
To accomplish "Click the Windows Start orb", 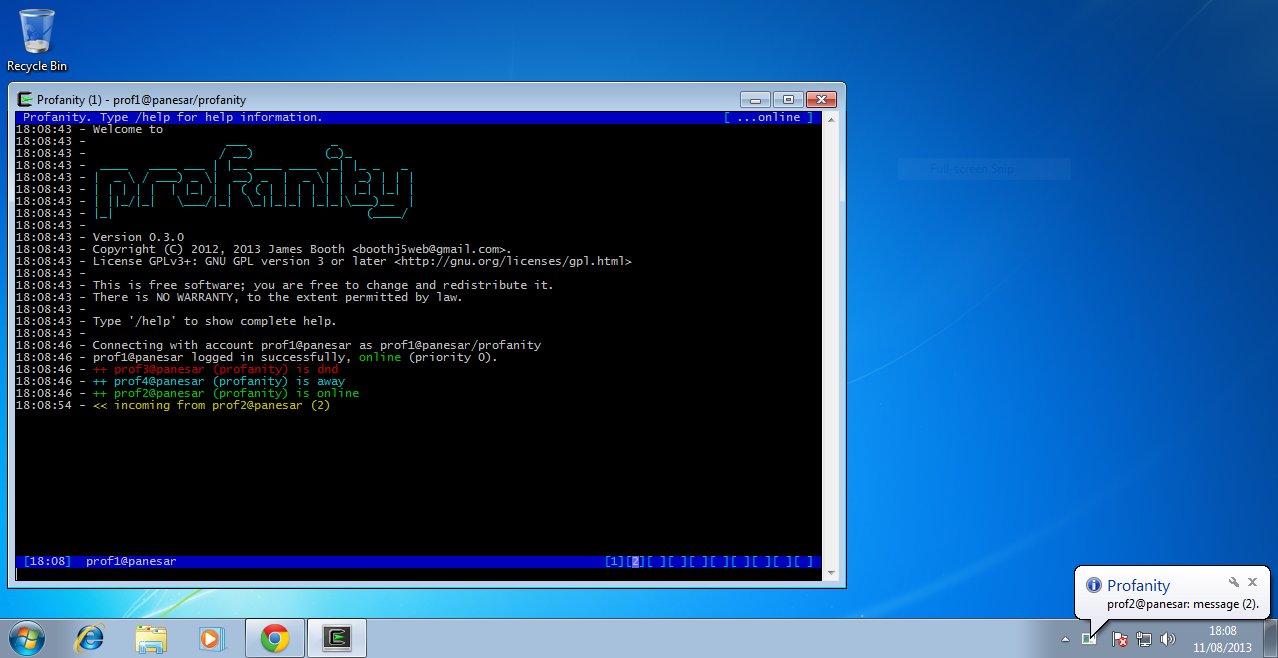I will tap(27, 638).
